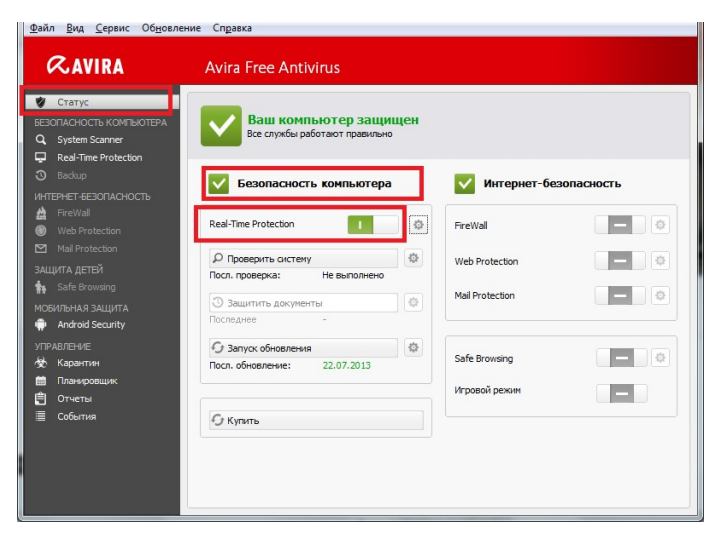
Task: Click the sidebar FireWall icon
Action: click(x=41, y=213)
